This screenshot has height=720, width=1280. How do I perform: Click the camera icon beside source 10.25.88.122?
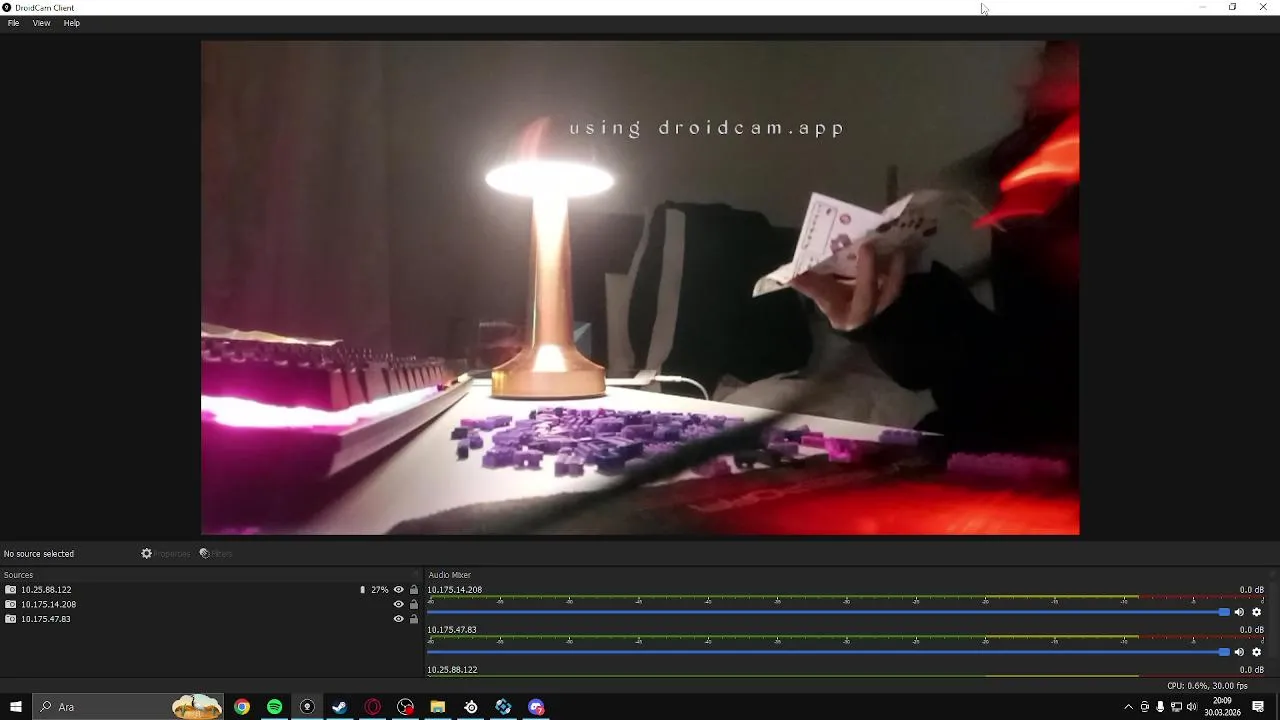click(10, 590)
